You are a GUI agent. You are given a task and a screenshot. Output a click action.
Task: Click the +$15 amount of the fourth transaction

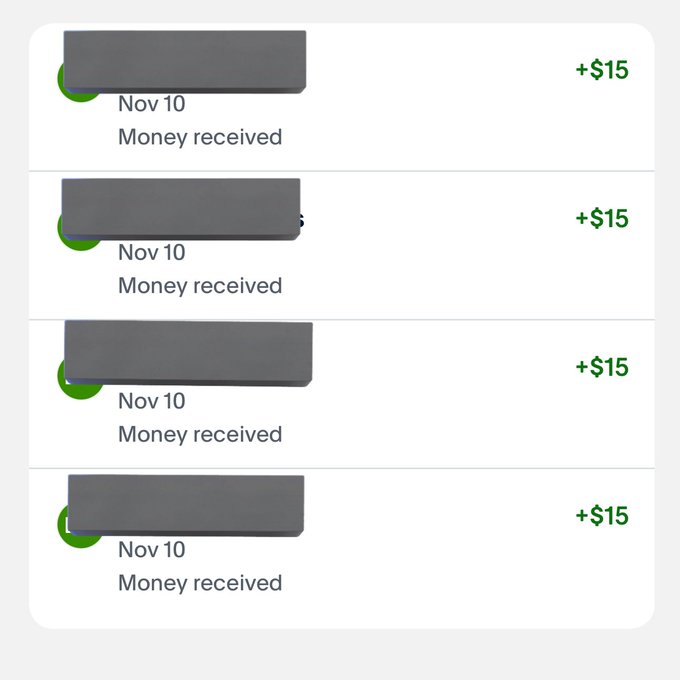(602, 516)
